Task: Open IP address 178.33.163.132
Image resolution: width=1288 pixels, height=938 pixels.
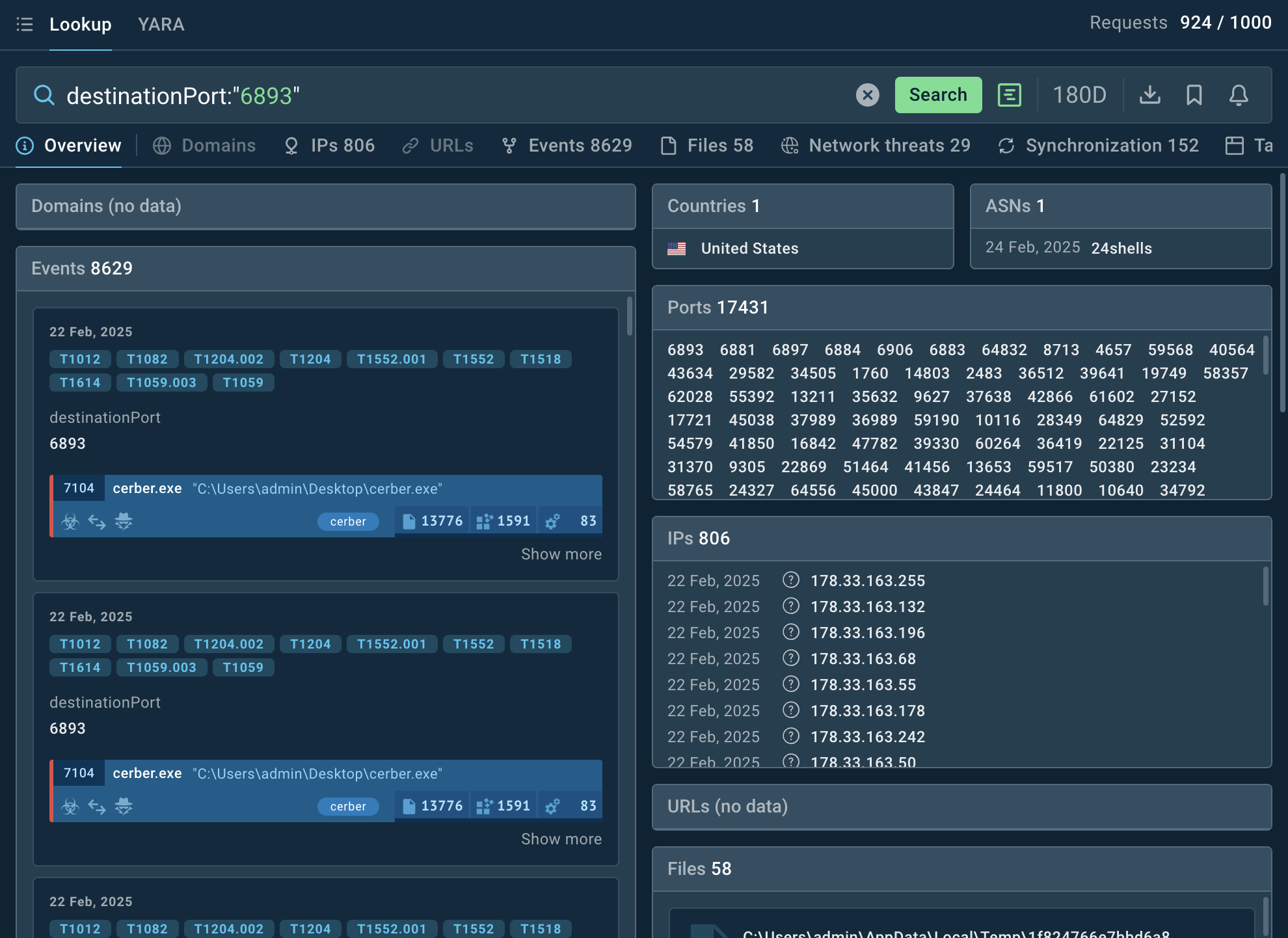Action: 867,607
